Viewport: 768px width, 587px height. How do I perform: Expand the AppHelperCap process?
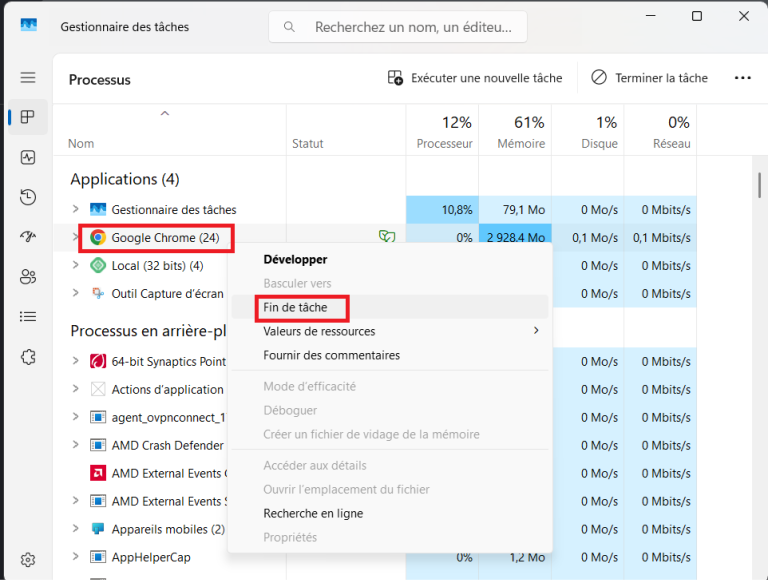coord(75,557)
